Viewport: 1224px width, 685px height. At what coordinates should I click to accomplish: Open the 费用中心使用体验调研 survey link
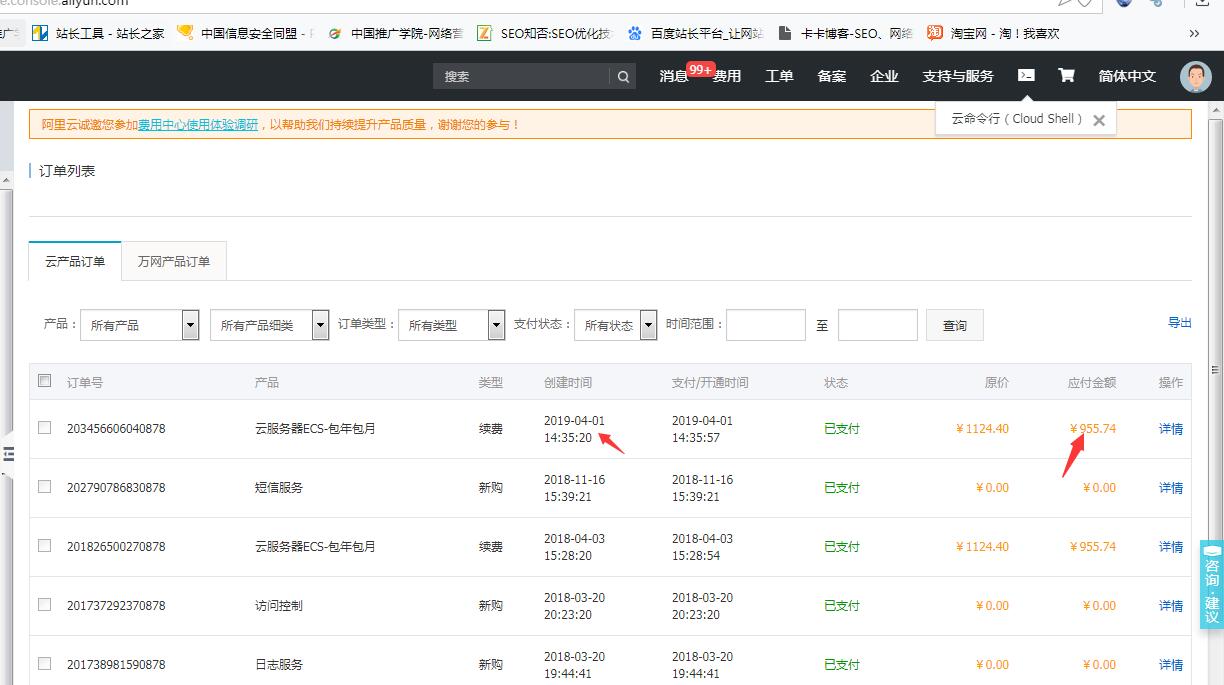[198, 125]
